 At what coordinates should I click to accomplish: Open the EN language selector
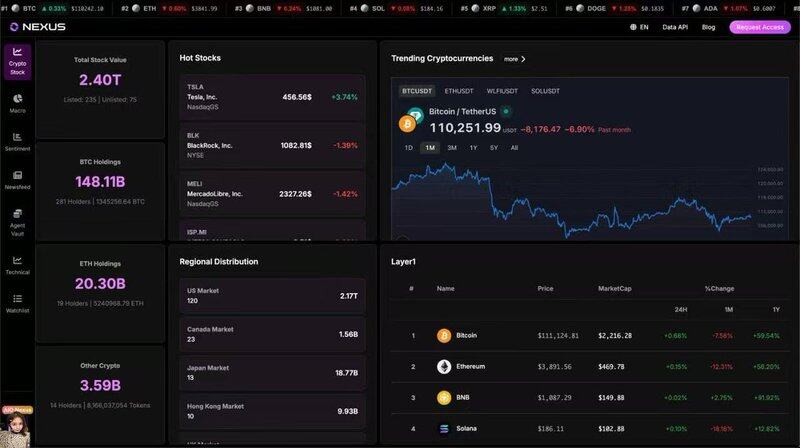tap(639, 27)
